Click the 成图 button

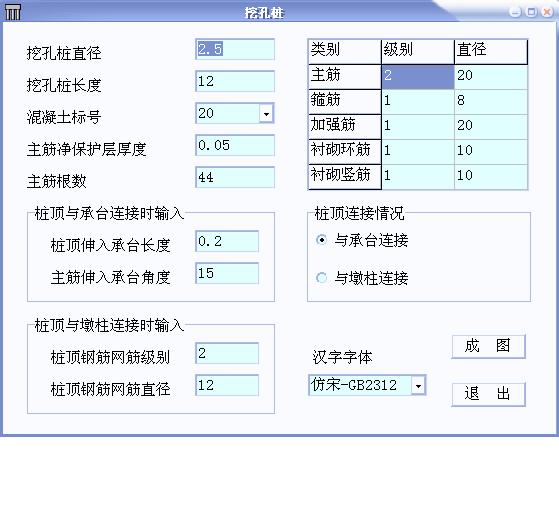[x=488, y=346]
